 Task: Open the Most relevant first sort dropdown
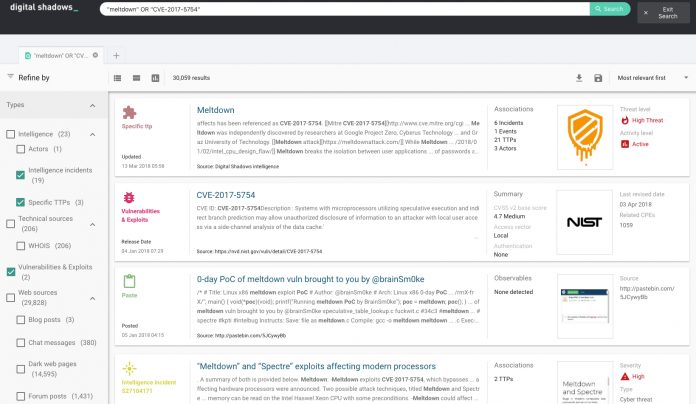(652, 78)
